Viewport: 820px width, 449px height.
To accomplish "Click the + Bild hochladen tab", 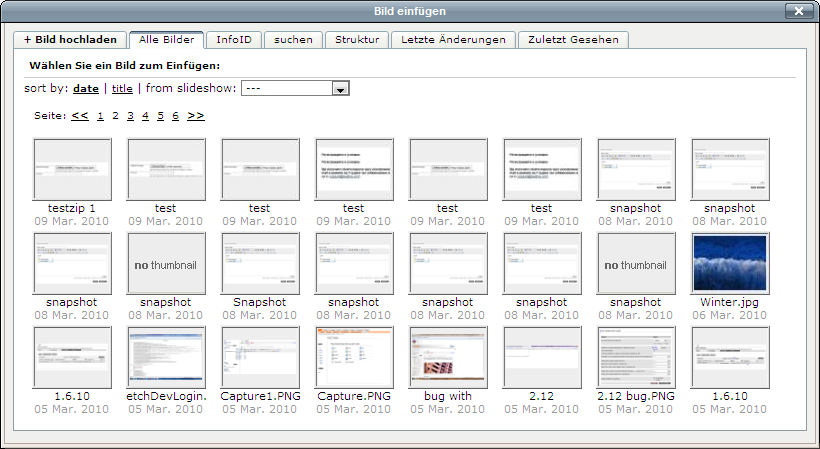I will click(70, 40).
